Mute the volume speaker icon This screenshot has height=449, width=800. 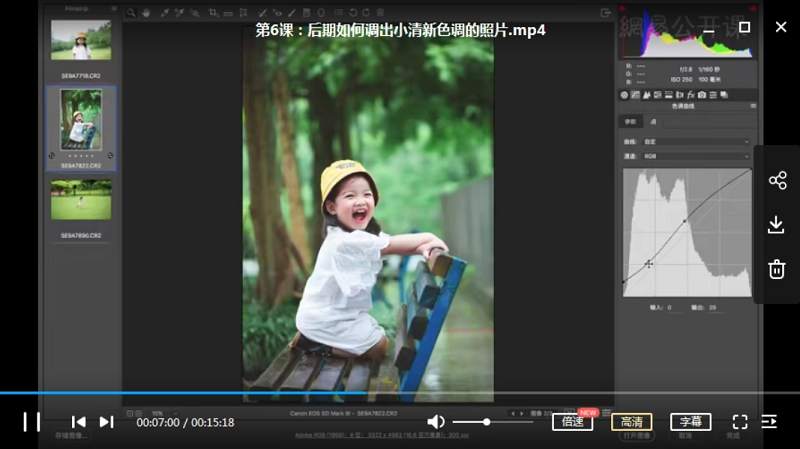[436, 422]
